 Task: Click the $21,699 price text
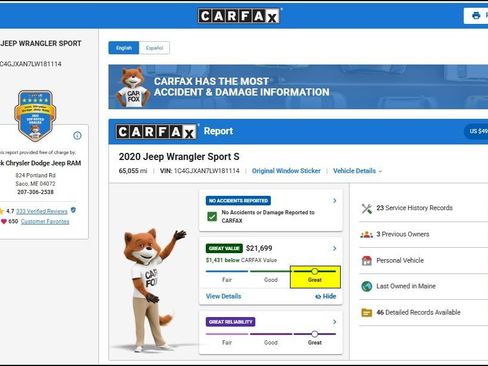click(x=259, y=248)
